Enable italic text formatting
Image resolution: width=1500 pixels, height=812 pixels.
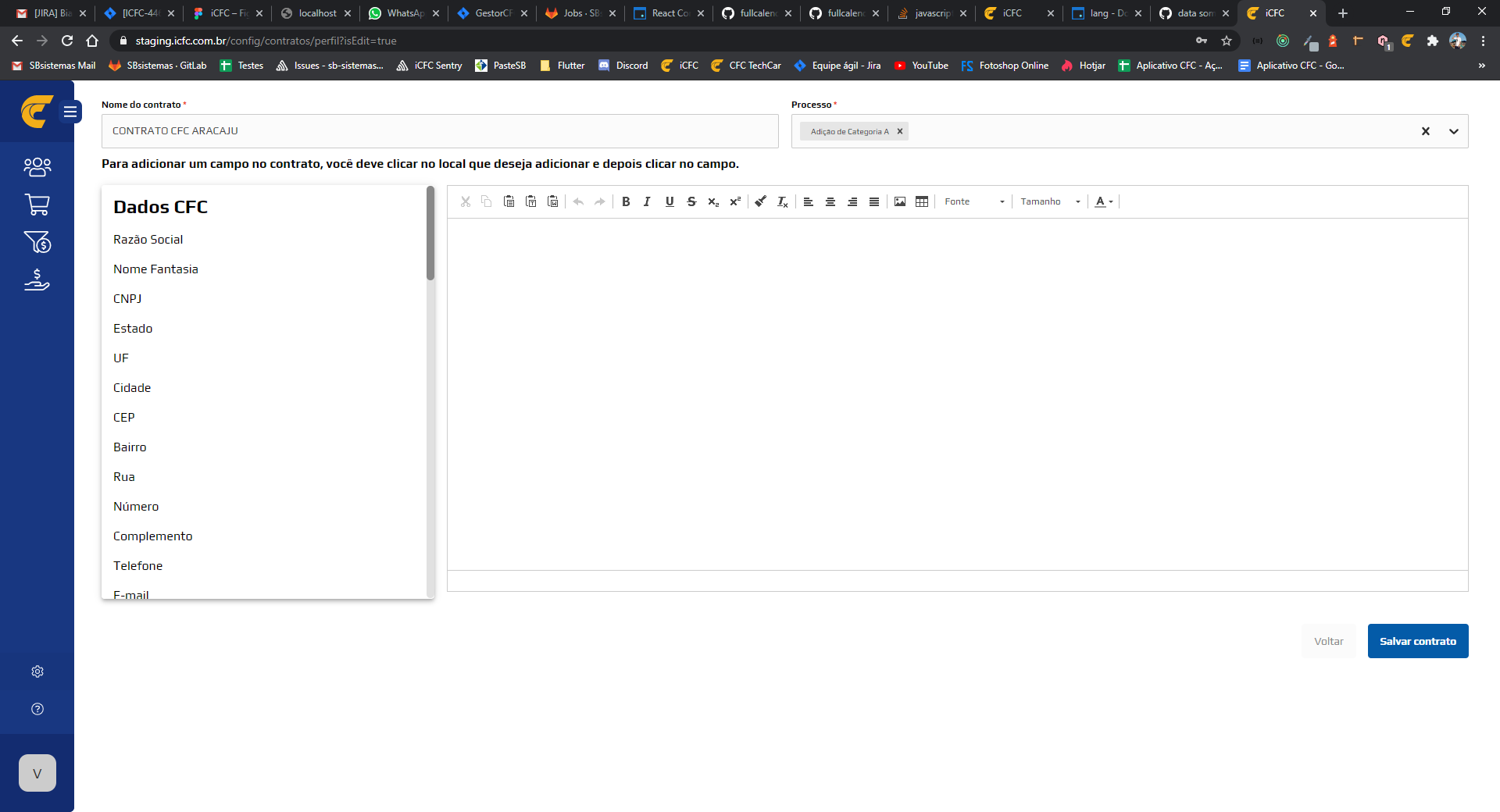647,201
